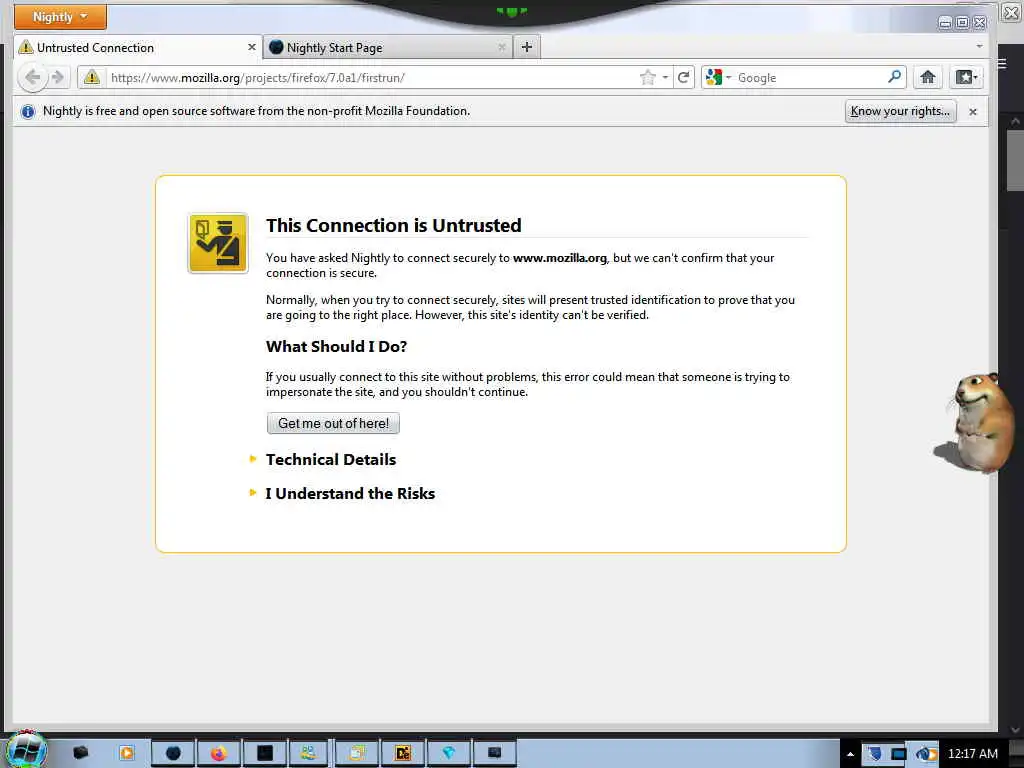Click the yellow security officer warning icon

click(218, 243)
